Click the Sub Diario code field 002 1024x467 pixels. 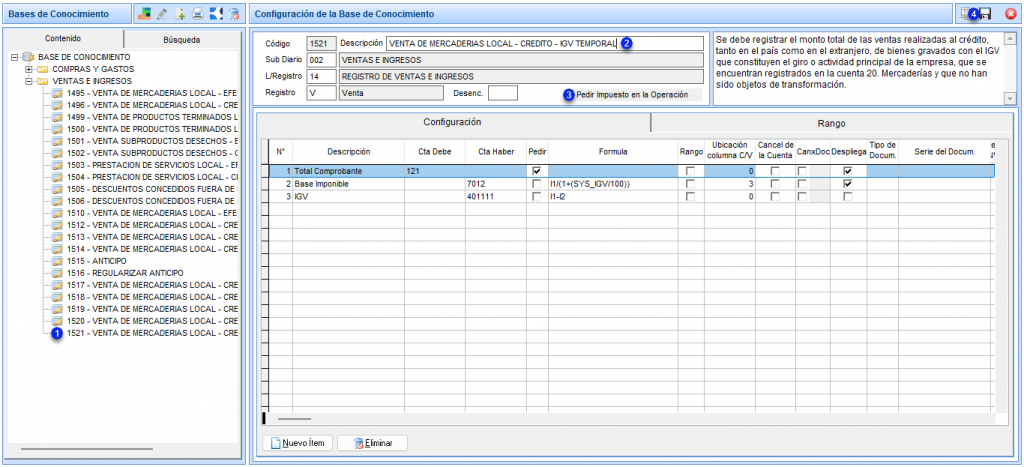(321, 60)
